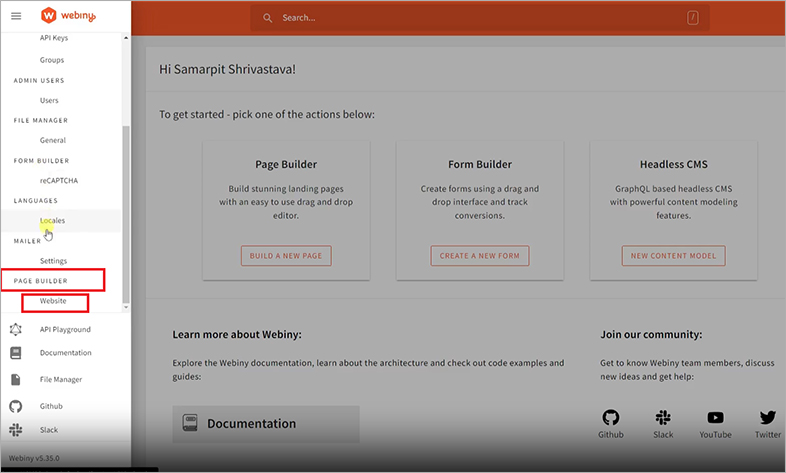Click the FORM BUILDER section heading
Image resolution: width=786 pixels, height=473 pixels.
pyautogui.click(x=41, y=161)
